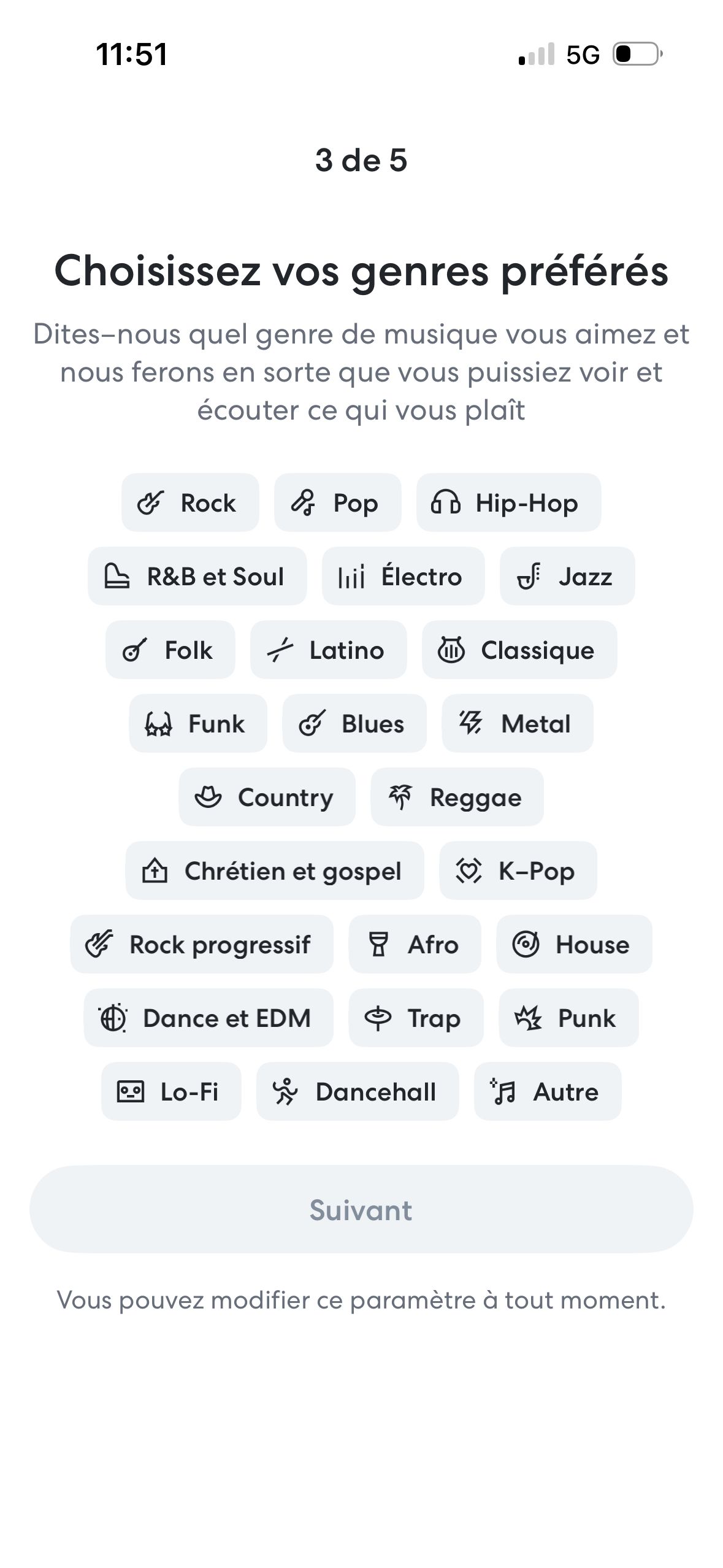Select the lyre icon for Classique
The image size is (723, 1568).
(451, 650)
